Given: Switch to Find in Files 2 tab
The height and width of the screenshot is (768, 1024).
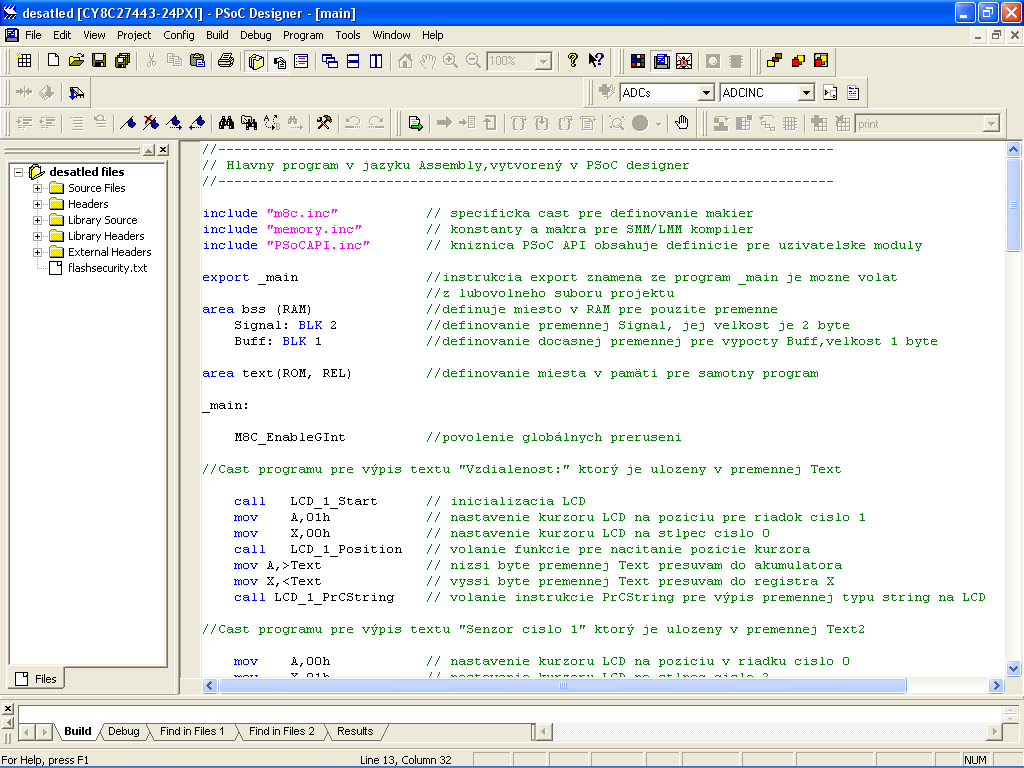Looking at the screenshot, I should point(281,731).
